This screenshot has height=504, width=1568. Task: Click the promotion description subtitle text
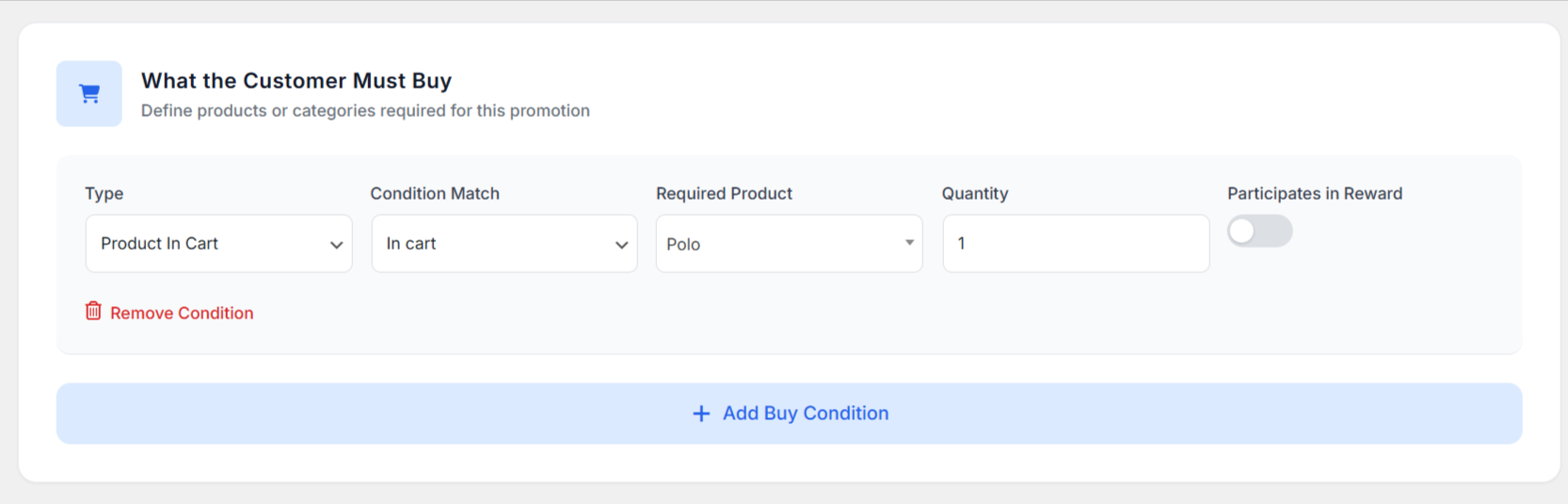click(365, 111)
